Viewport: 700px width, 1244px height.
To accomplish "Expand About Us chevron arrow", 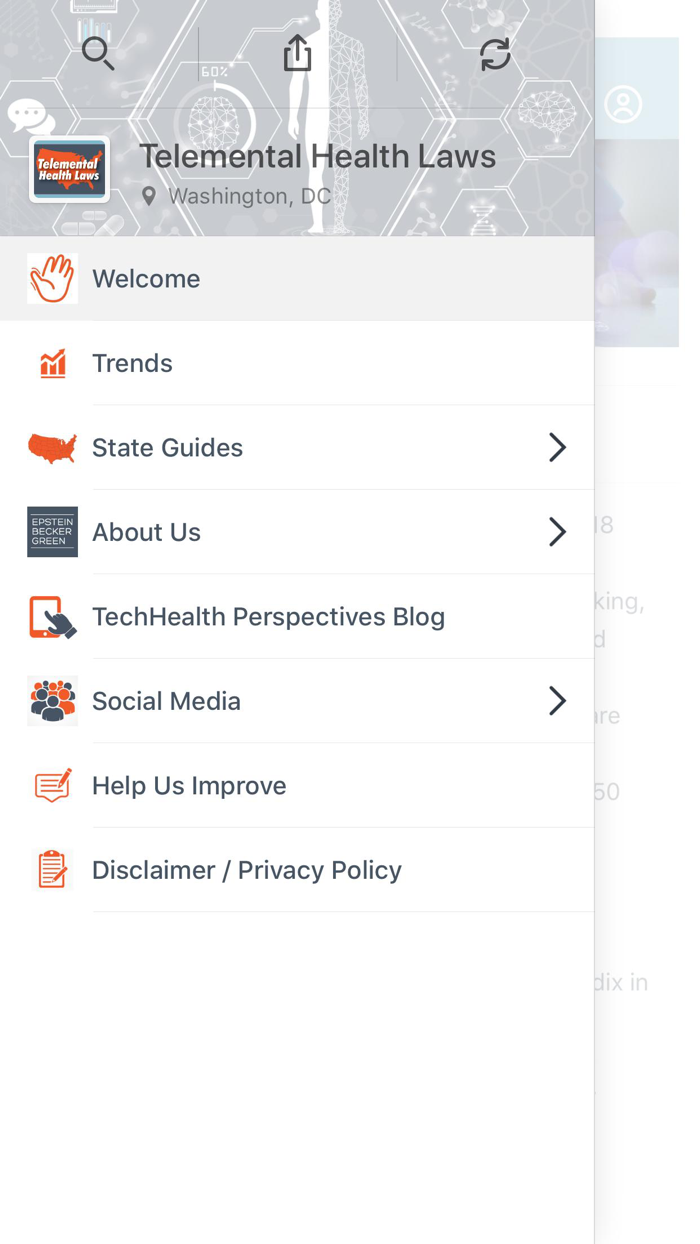I will pos(557,532).
